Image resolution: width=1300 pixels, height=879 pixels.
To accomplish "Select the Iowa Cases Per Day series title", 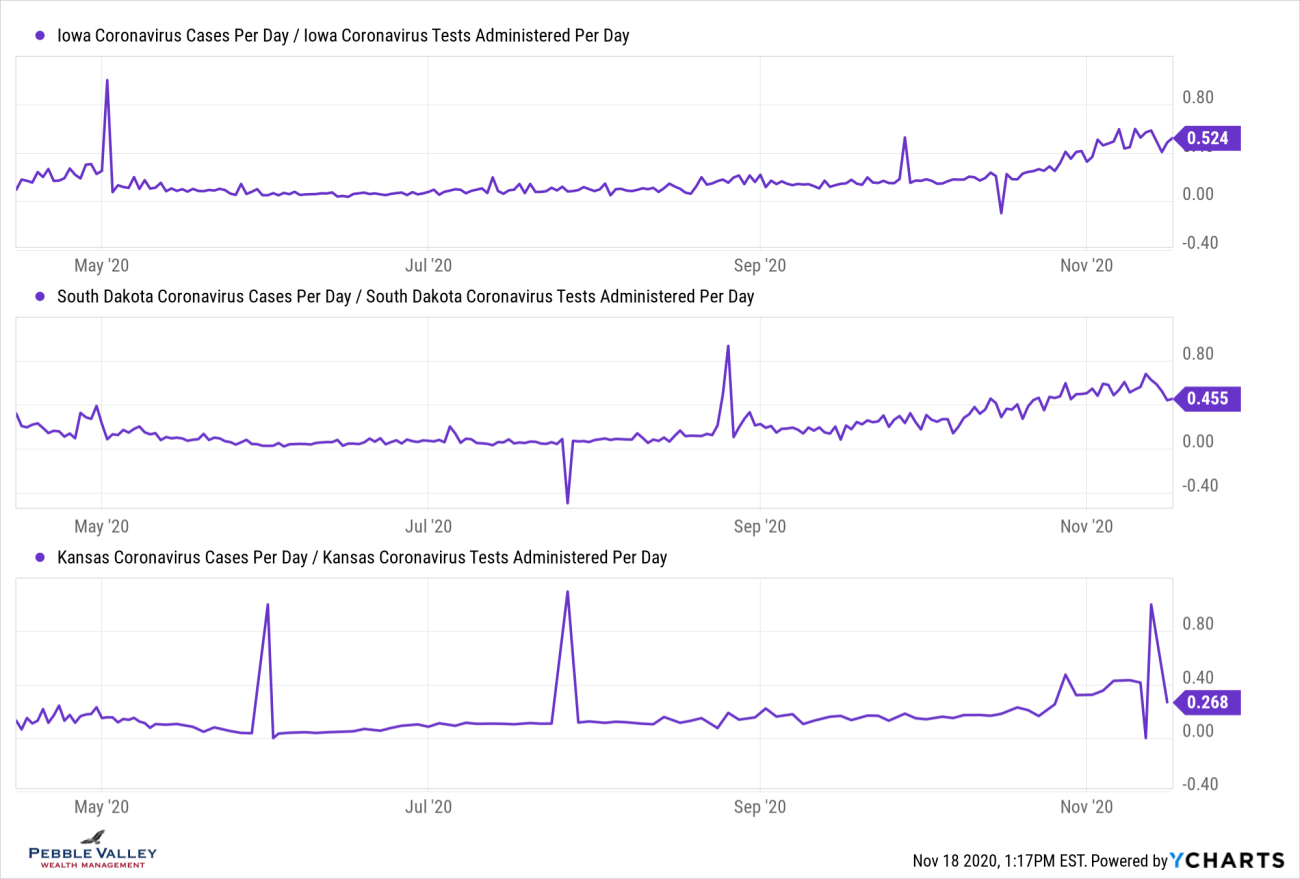I will pyautogui.click(x=343, y=36).
